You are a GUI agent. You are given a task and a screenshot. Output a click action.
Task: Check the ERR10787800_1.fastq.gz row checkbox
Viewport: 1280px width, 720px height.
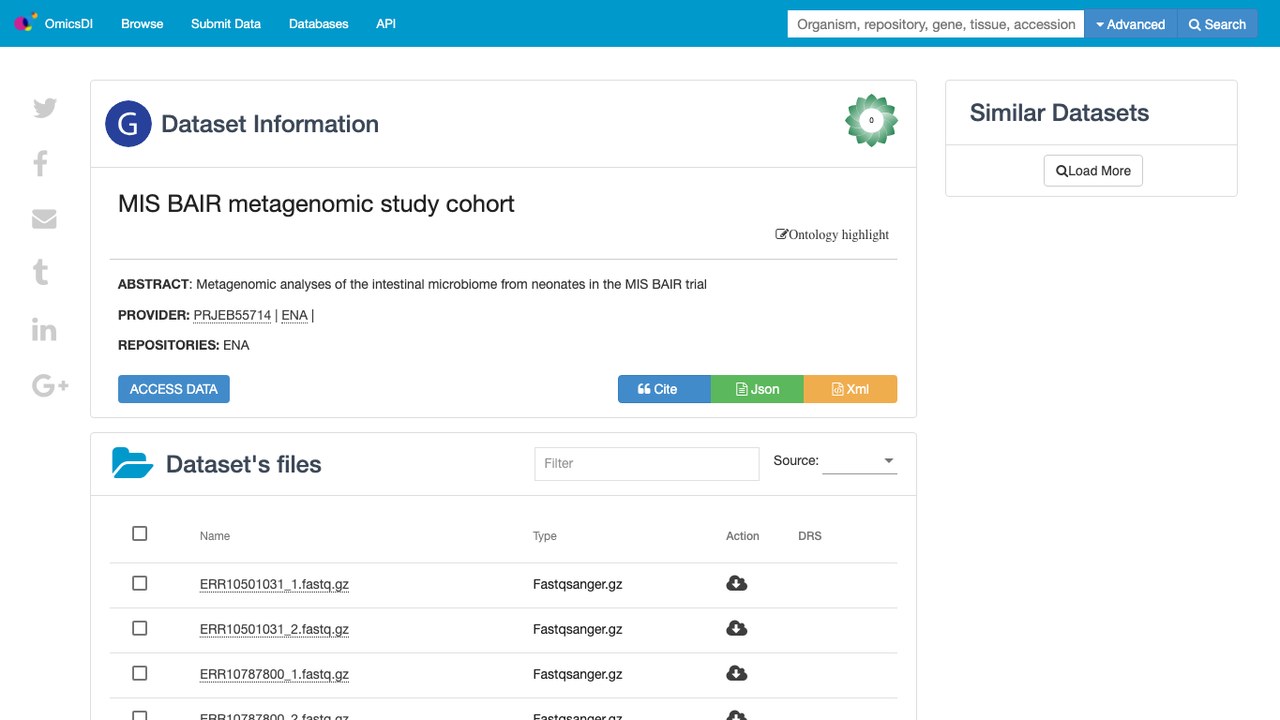140,673
